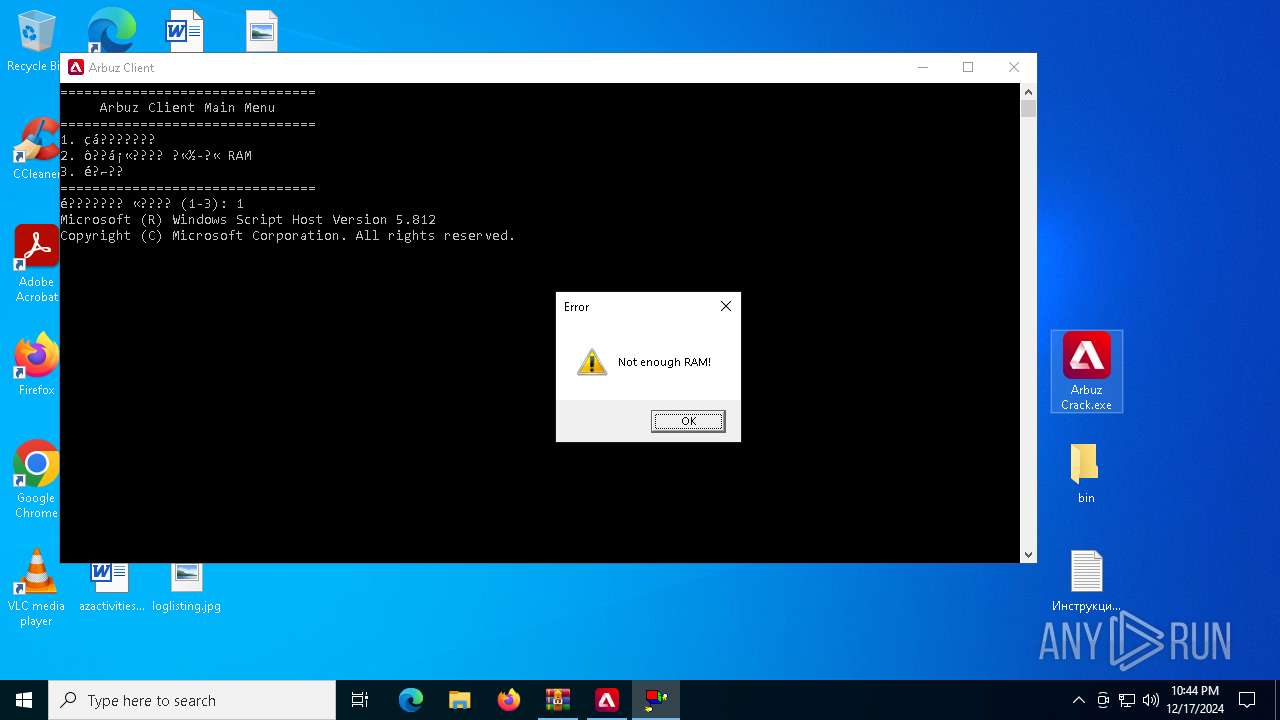This screenshot has width=1280, height=720.
Task: Click 'Not enough RAM!' message text
Action: pyautogui.click(x=664, y=362)
